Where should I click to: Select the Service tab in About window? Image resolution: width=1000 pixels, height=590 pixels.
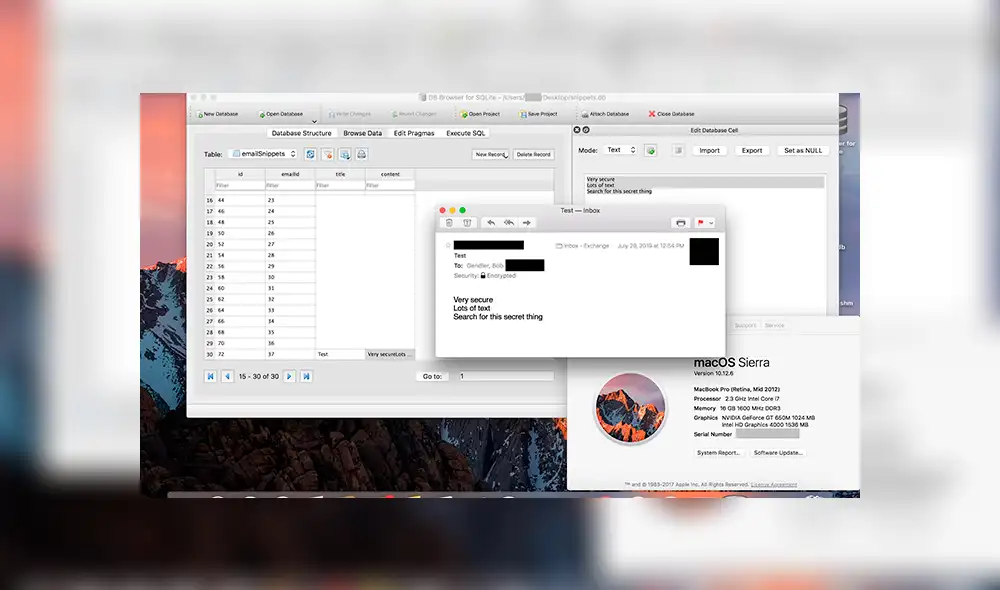(775, 324)
